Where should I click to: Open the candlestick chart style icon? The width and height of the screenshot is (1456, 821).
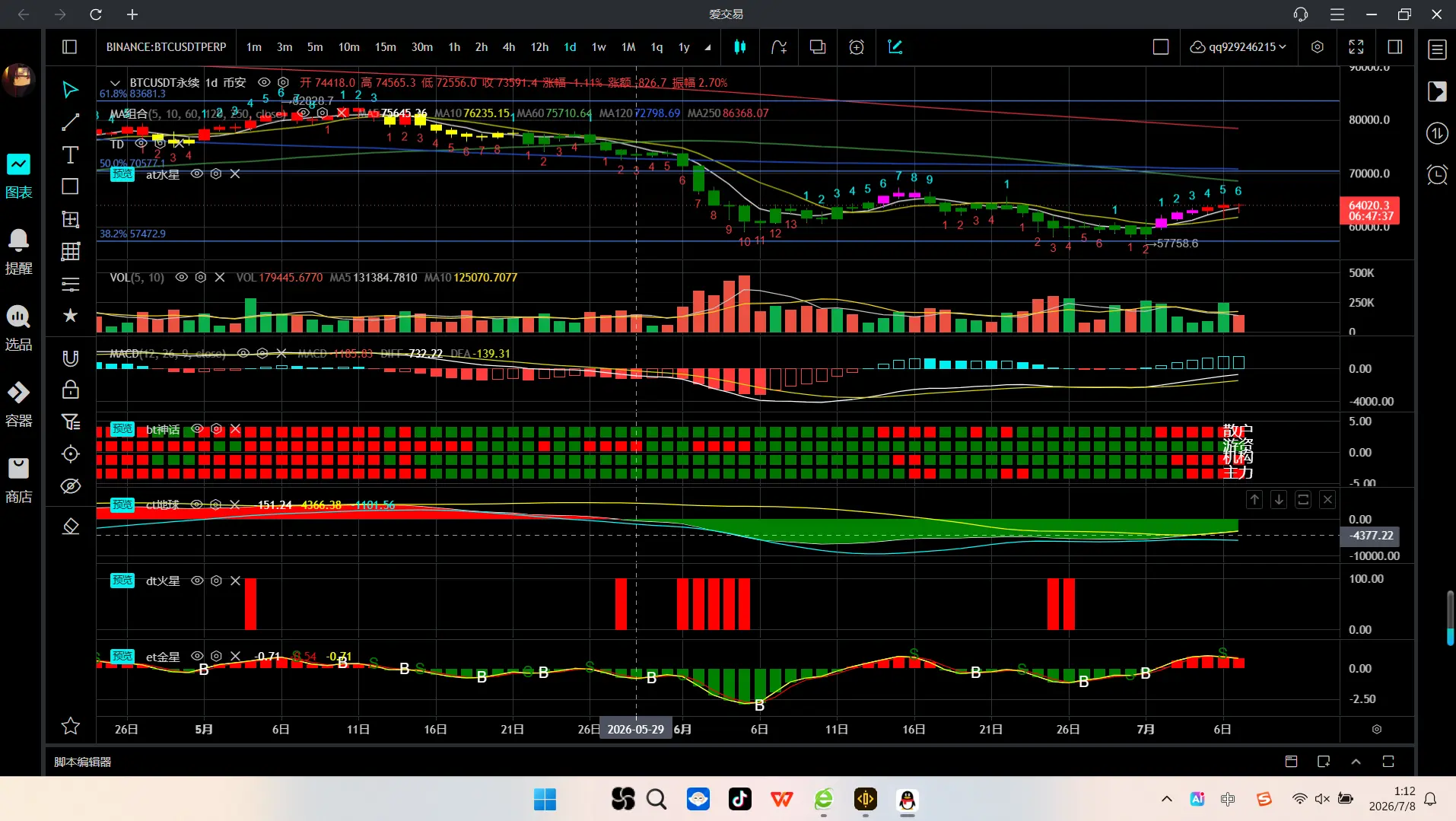[x=739, y=47]
